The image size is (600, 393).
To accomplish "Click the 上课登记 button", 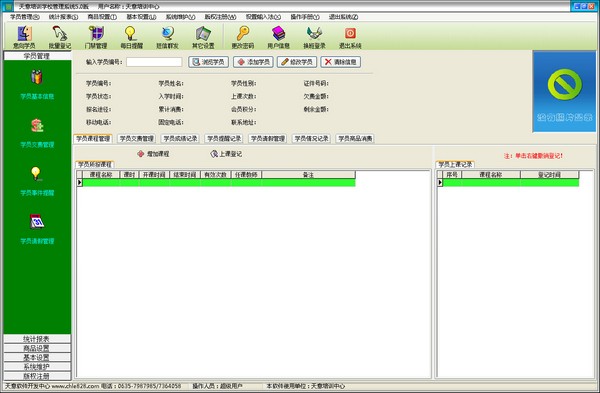I will coord(226,154).
